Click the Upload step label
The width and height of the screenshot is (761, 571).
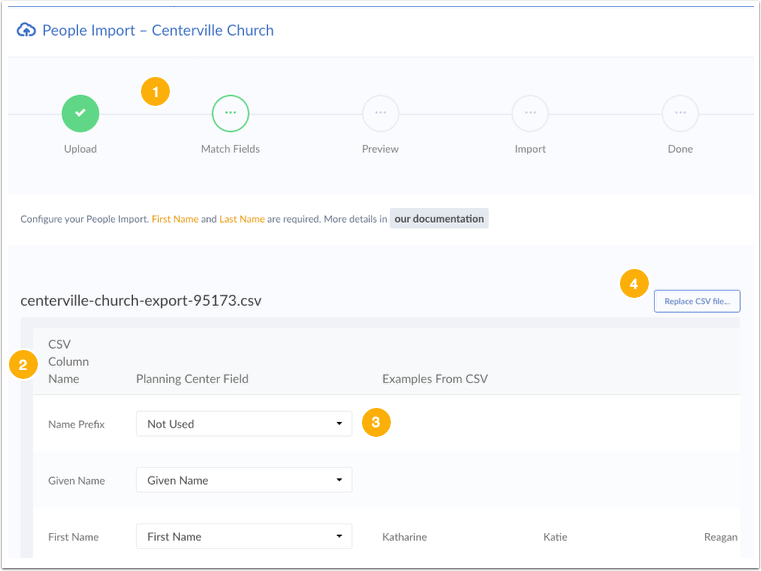81,149
